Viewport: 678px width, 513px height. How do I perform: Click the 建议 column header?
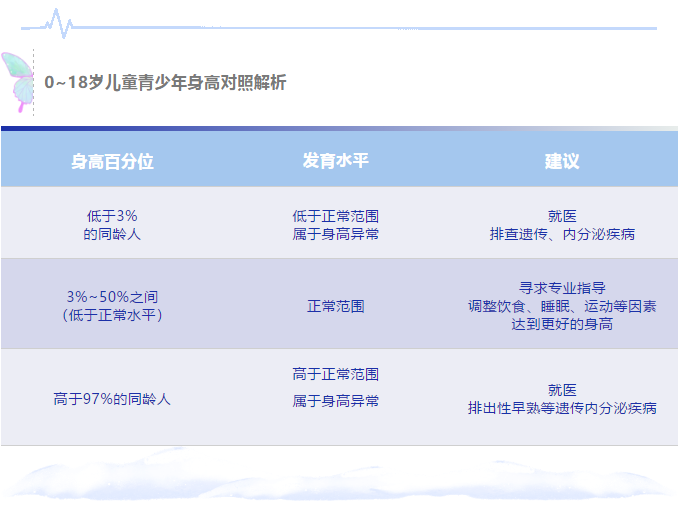point(562,161)
